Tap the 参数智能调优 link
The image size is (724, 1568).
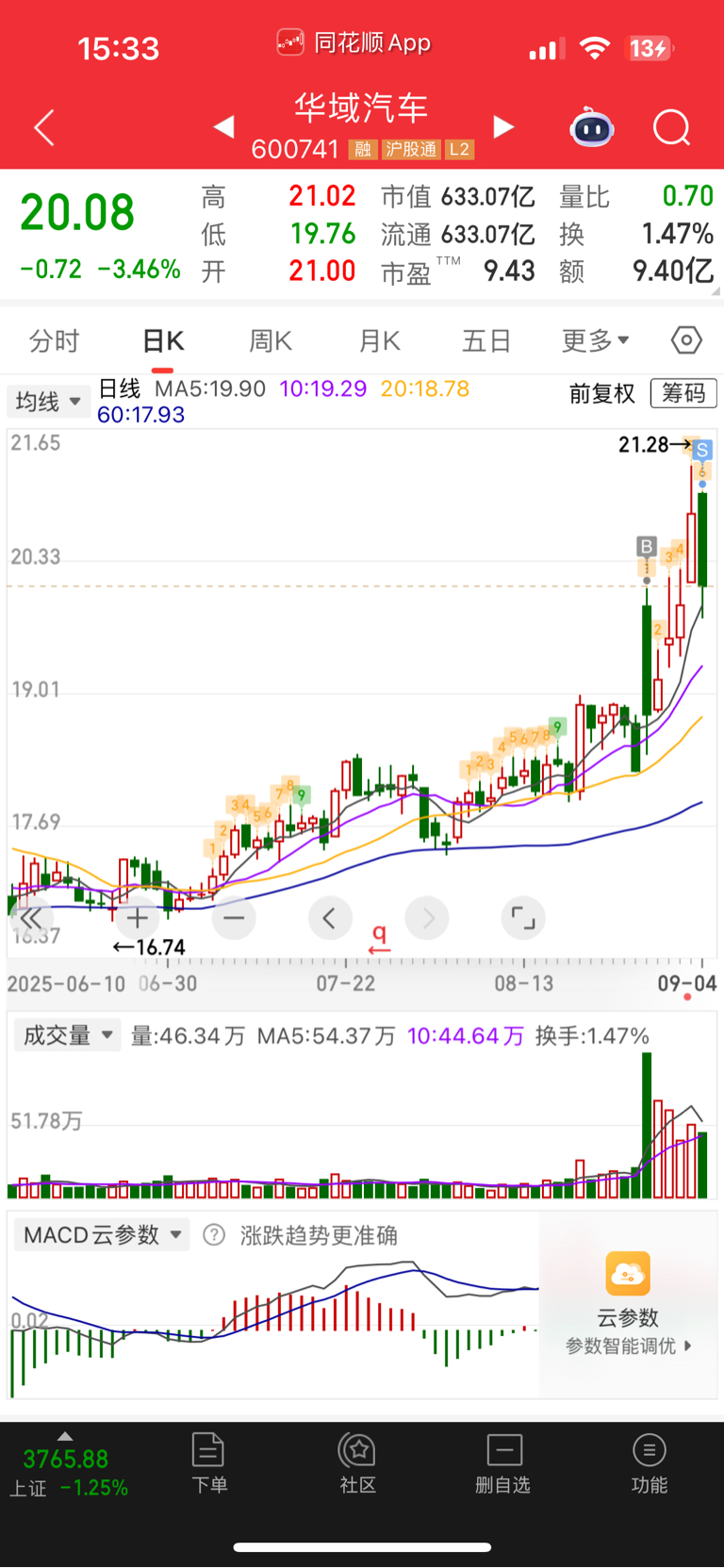(629, 1345)
